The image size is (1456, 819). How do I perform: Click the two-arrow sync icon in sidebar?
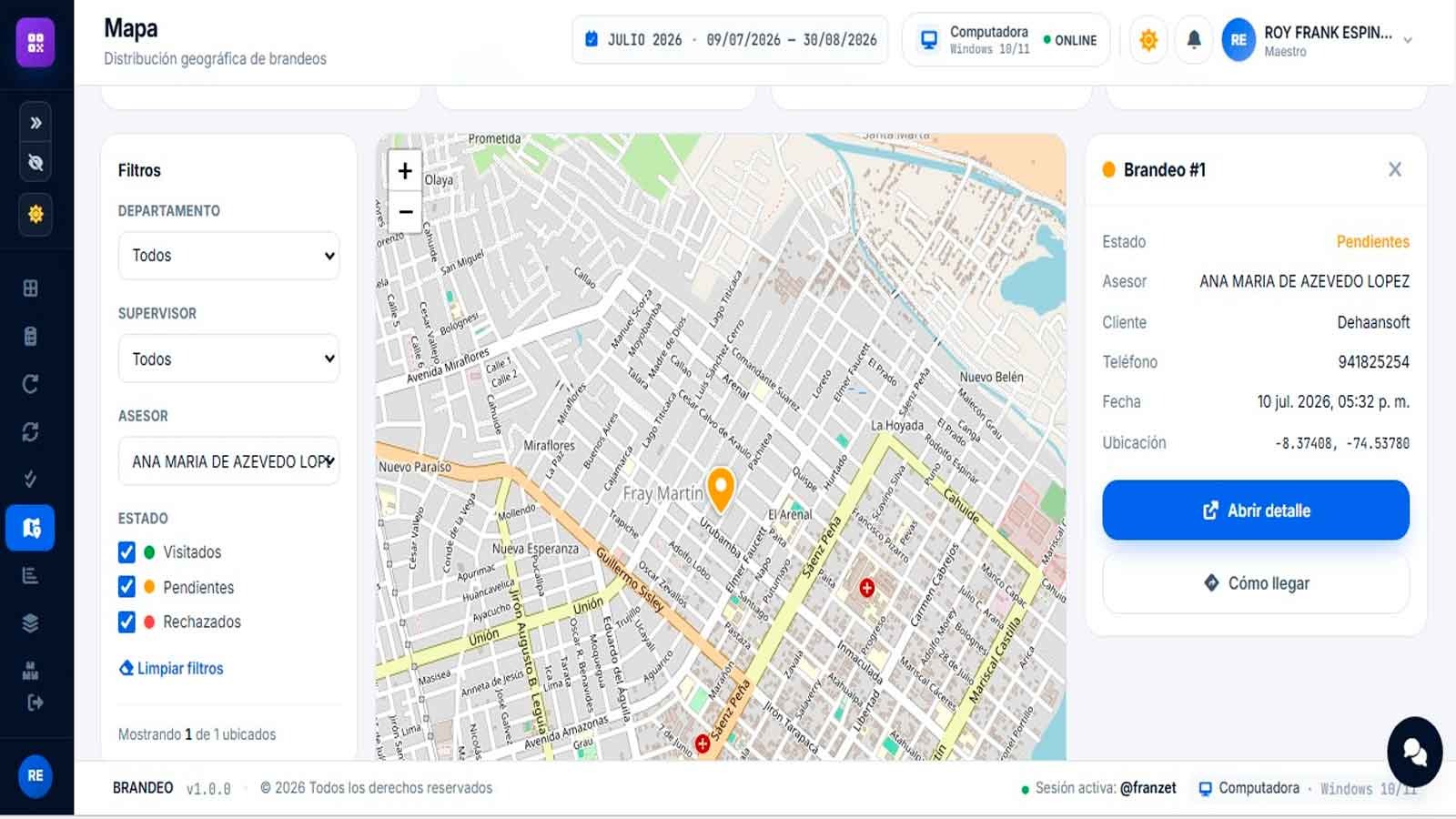pyautogui.click(x=30, y=431)
